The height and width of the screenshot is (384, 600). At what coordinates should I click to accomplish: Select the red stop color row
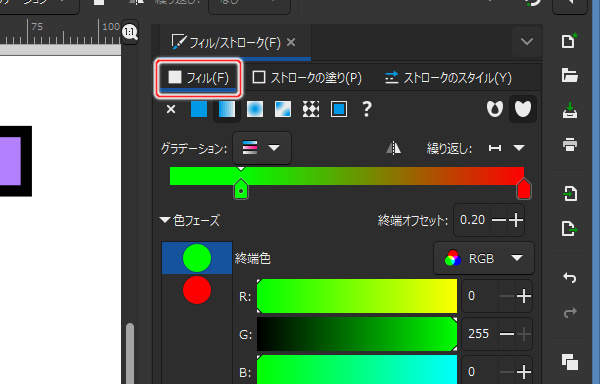tap(197, 290)
